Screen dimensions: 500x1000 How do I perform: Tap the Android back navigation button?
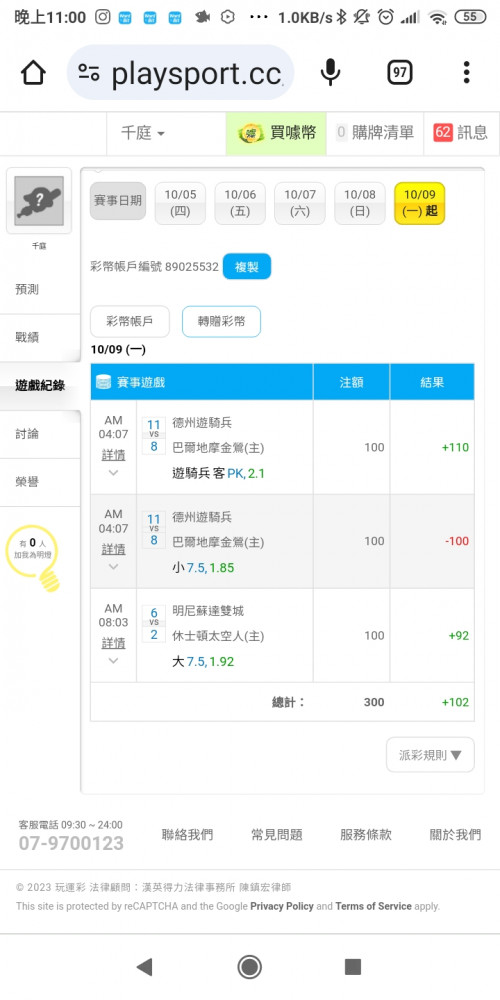pos(145,967)
